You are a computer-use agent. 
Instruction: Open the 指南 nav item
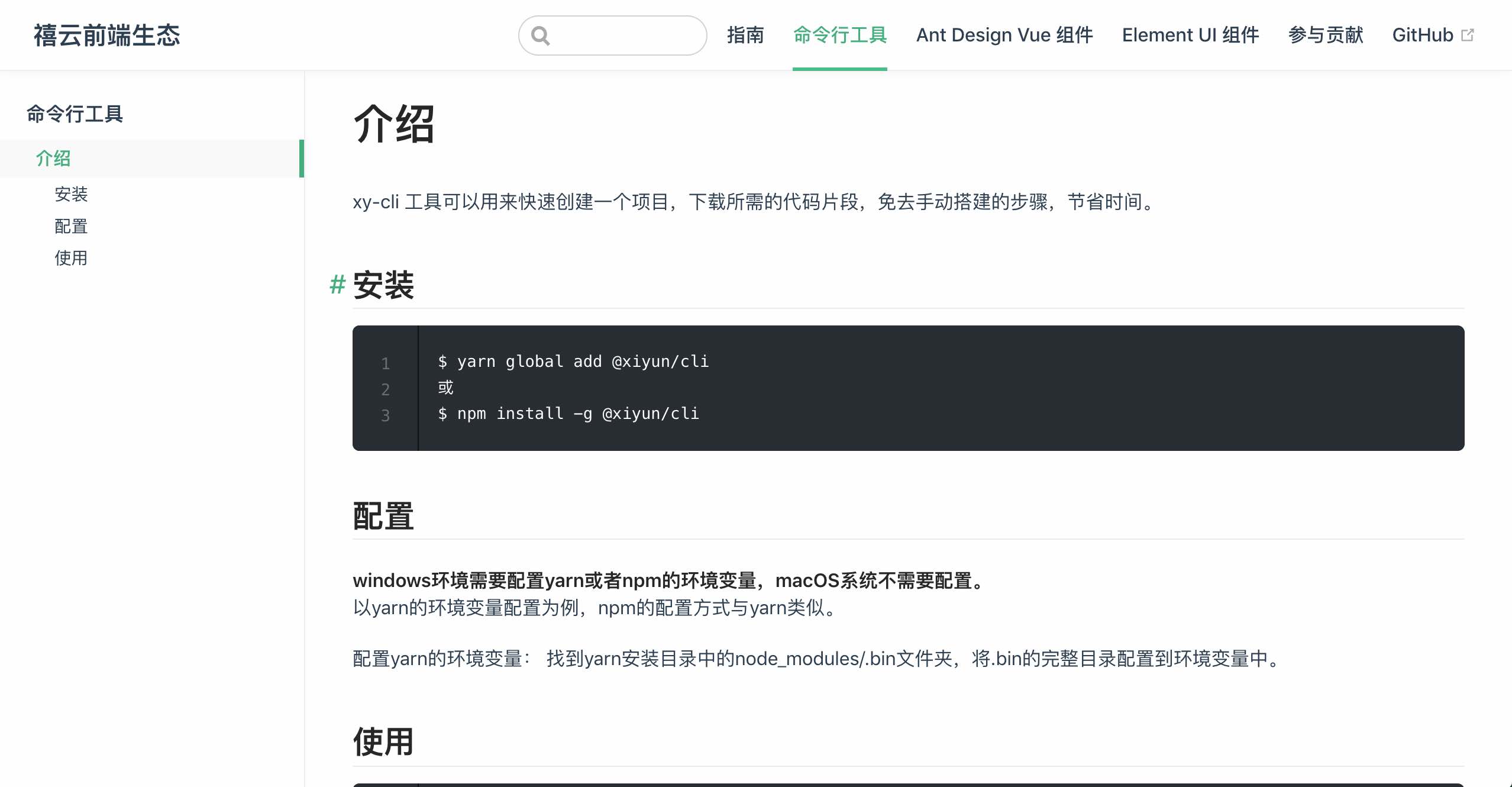point(745,36)
